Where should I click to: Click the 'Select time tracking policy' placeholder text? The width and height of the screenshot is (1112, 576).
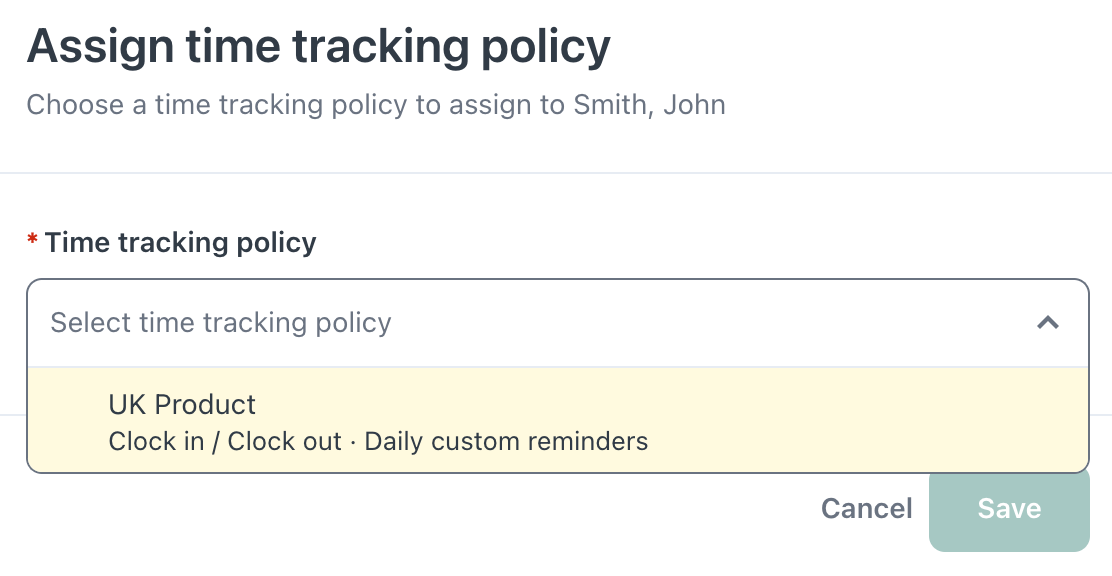point(221,323)
